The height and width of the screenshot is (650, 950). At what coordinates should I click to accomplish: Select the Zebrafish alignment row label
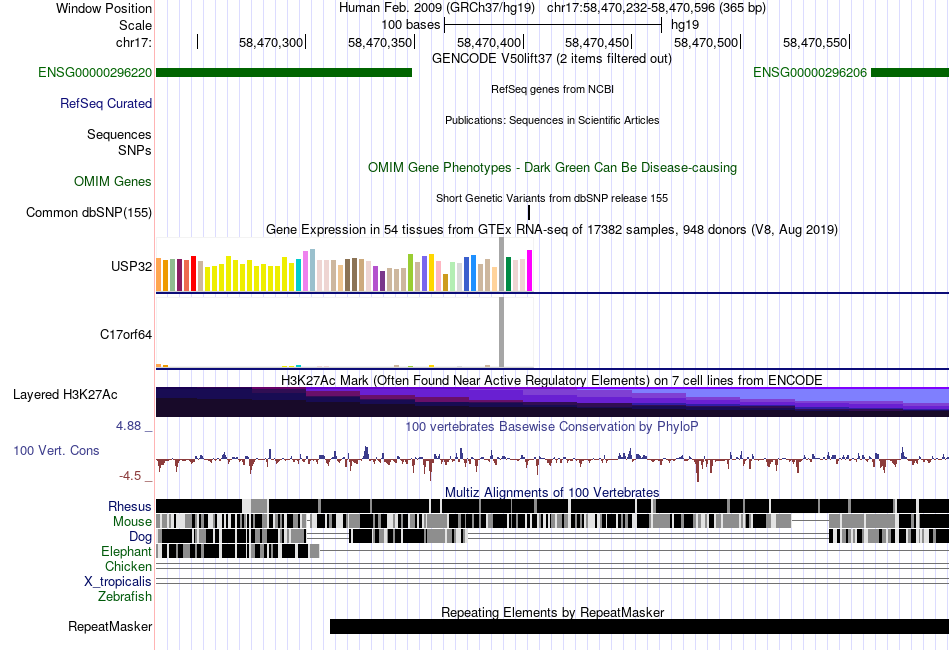(125, 597)
